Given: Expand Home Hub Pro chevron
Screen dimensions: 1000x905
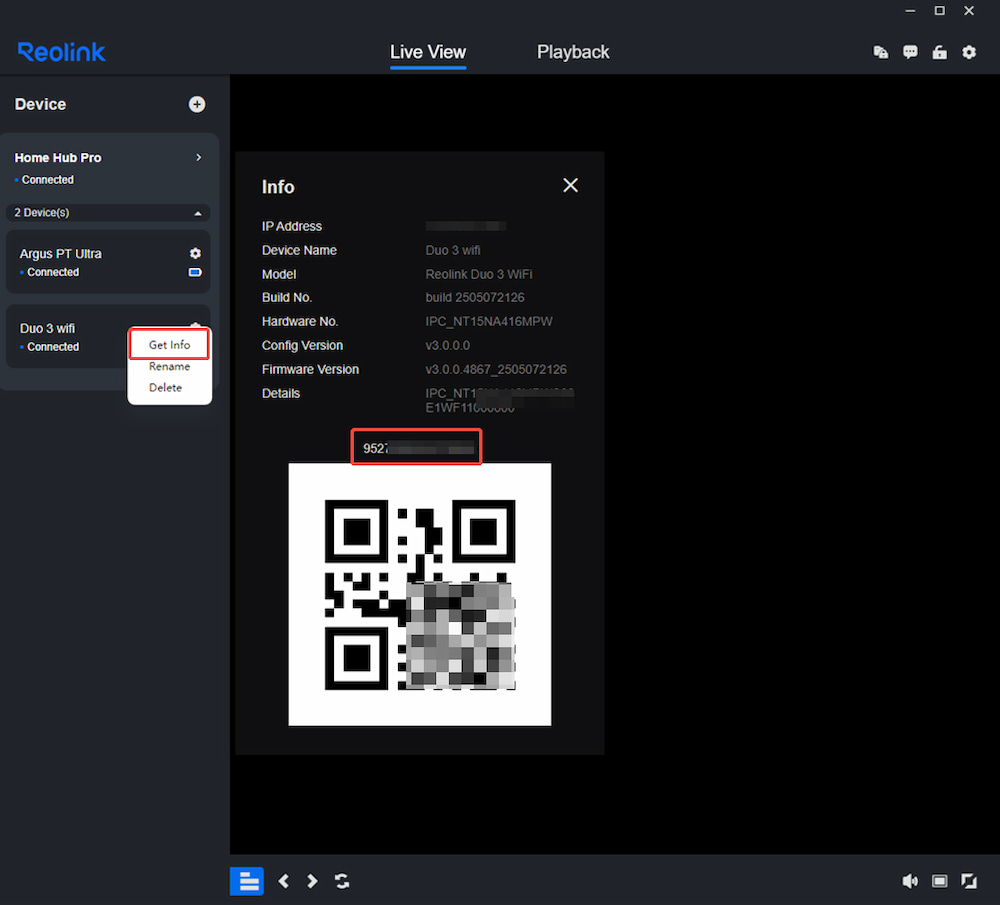Looking at the screenshot, I should coord(199,158).
